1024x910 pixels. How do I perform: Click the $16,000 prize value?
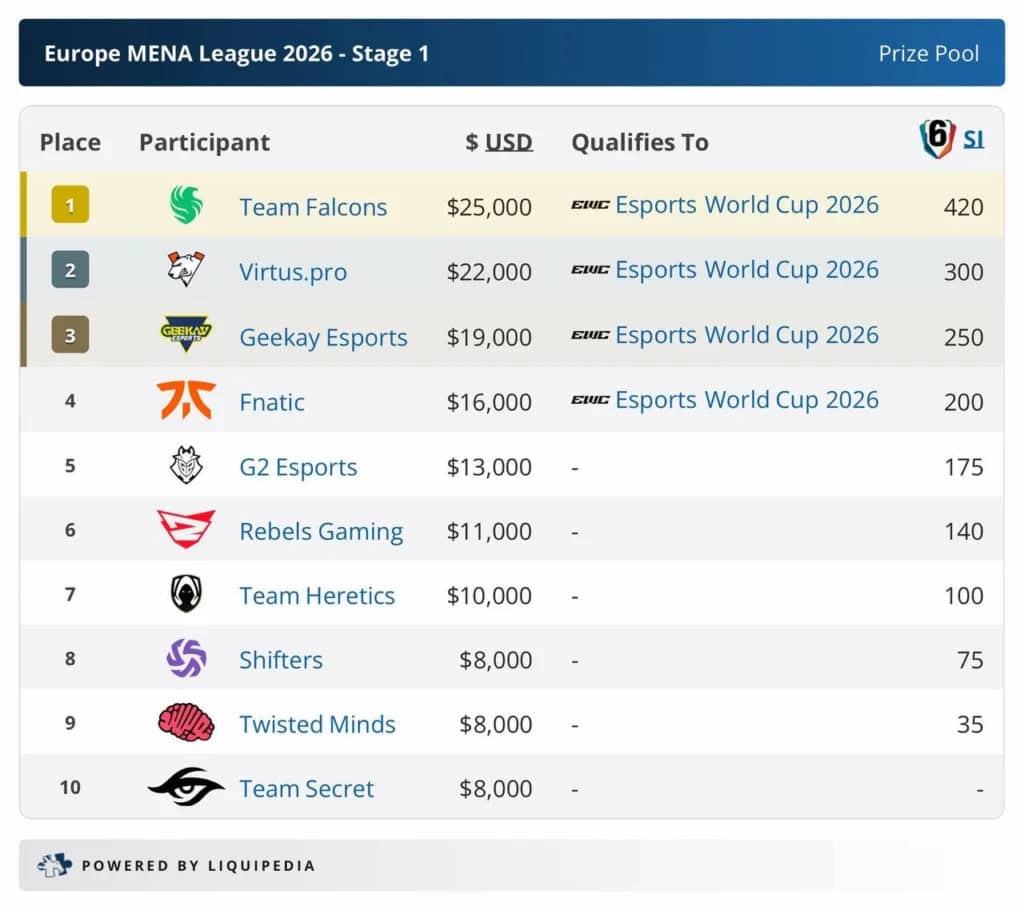click(x=489, y=402)
